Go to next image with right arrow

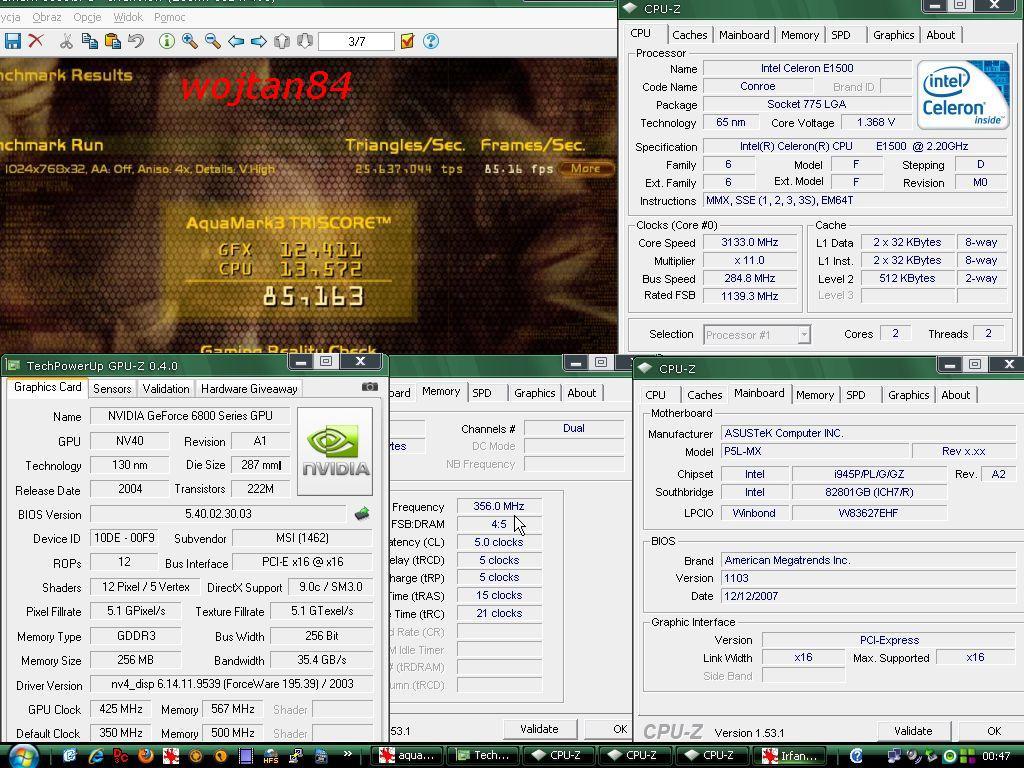click(259, 41)
